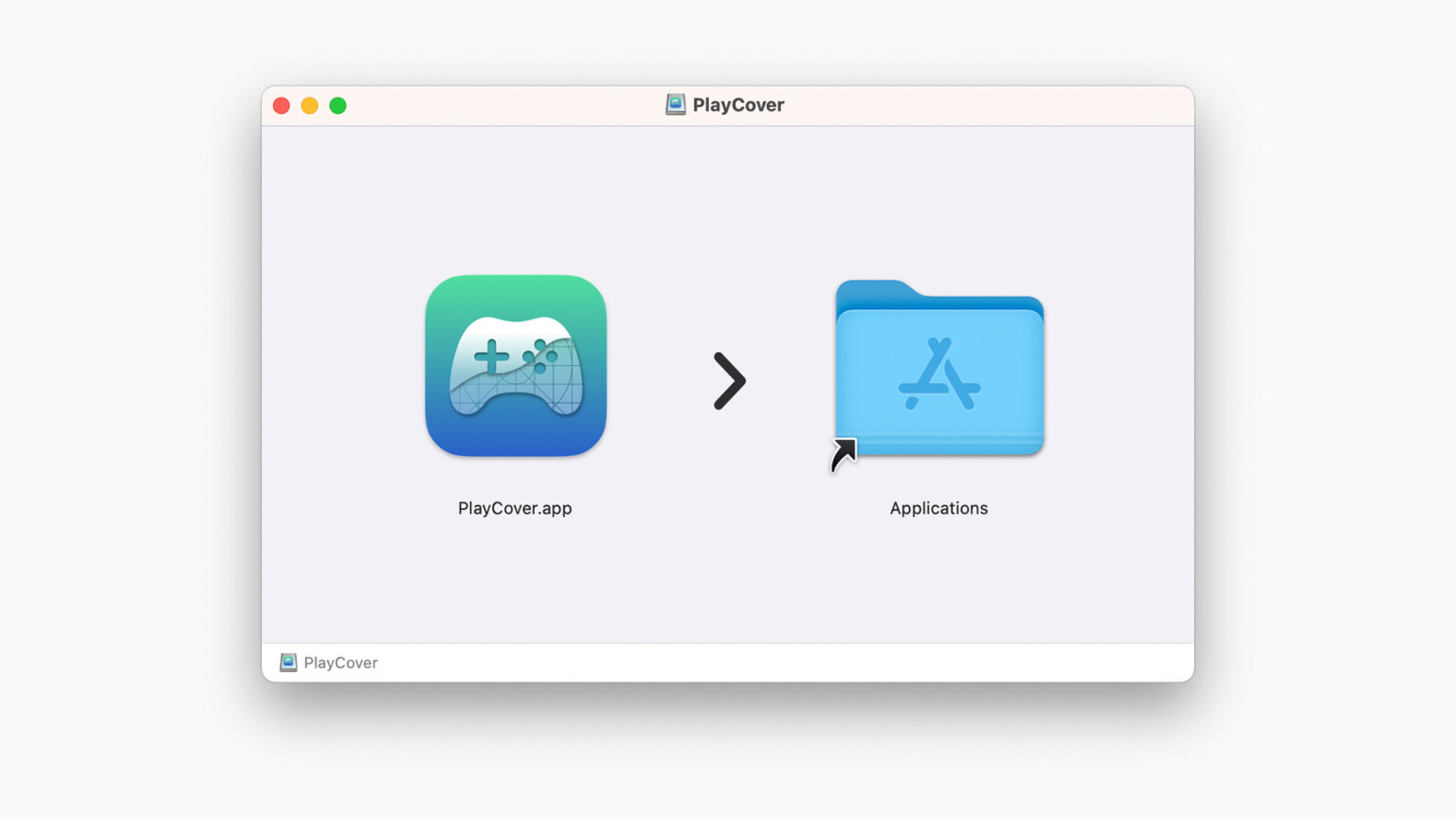Image resolution: width=1456 pixels, height=819 pixels.
Task: Click the "PlayCover" path bar text
Action: click(341, 663)
